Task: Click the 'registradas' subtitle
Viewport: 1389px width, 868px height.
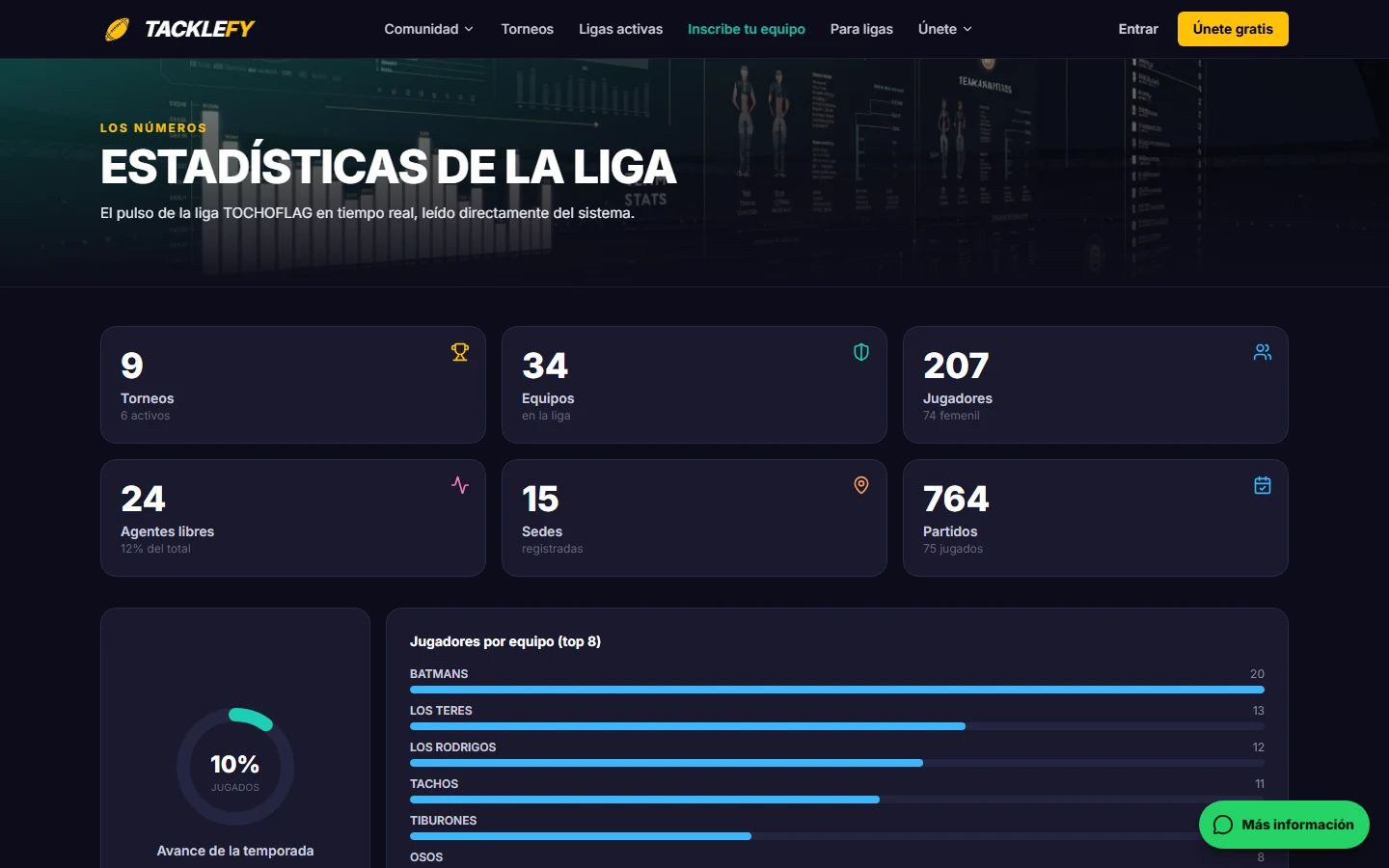Action: pyautogui.click(x=553, y=549)
